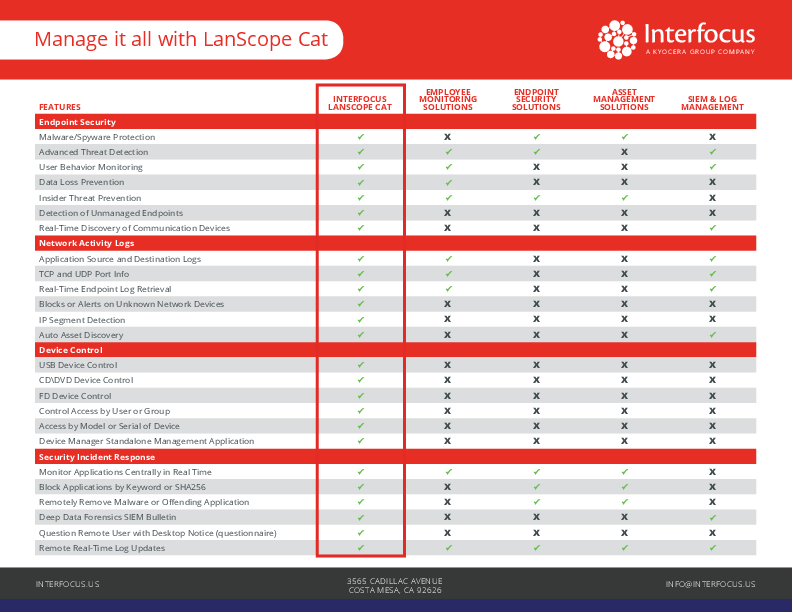792x612 pixels.
Task: Click 'Remote Real-Time Log Updates' feature name
Action: (x=102, y=548)
